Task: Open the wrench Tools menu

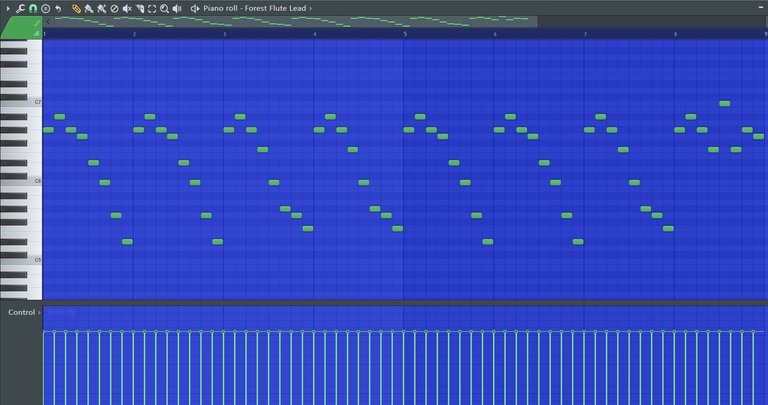Action: 20,8
